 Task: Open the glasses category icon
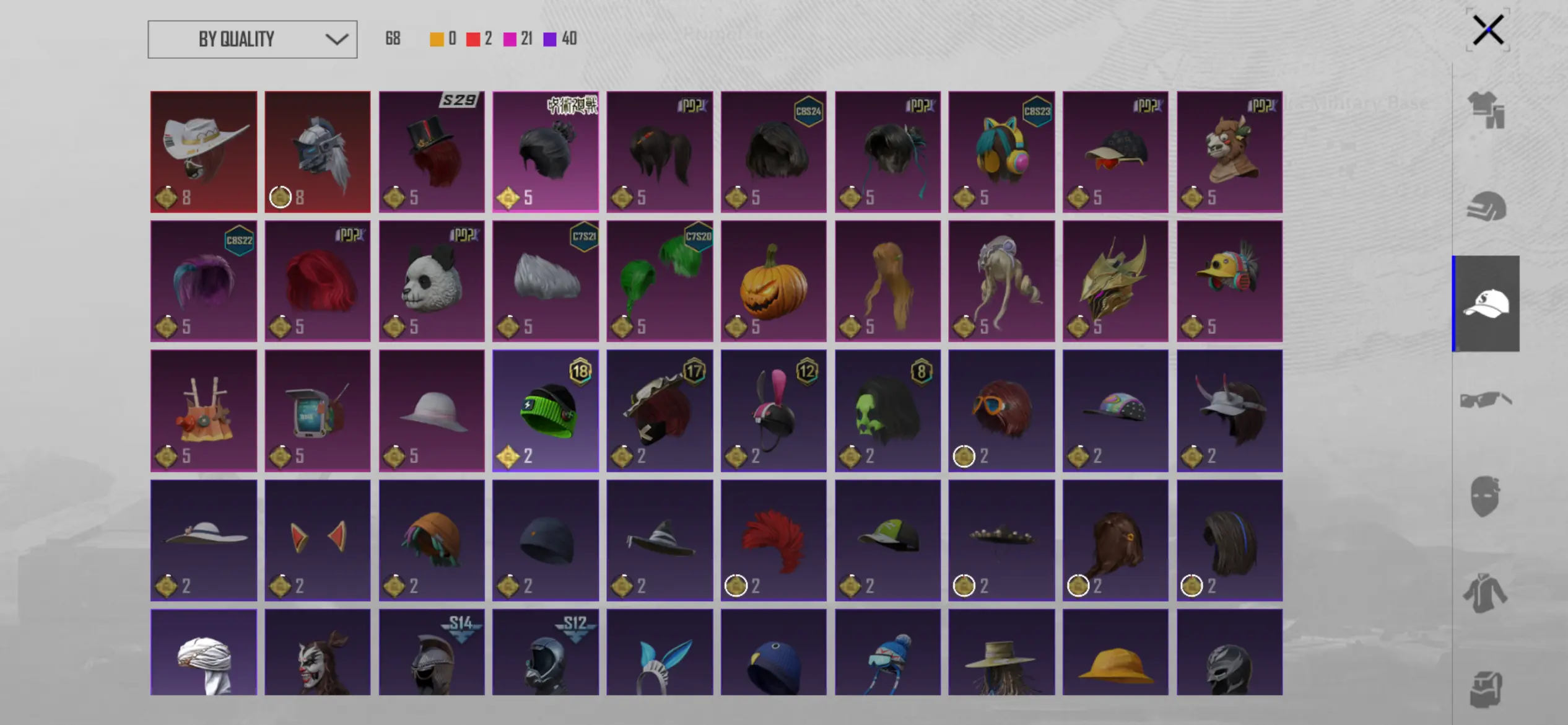tap(1486, 400)
